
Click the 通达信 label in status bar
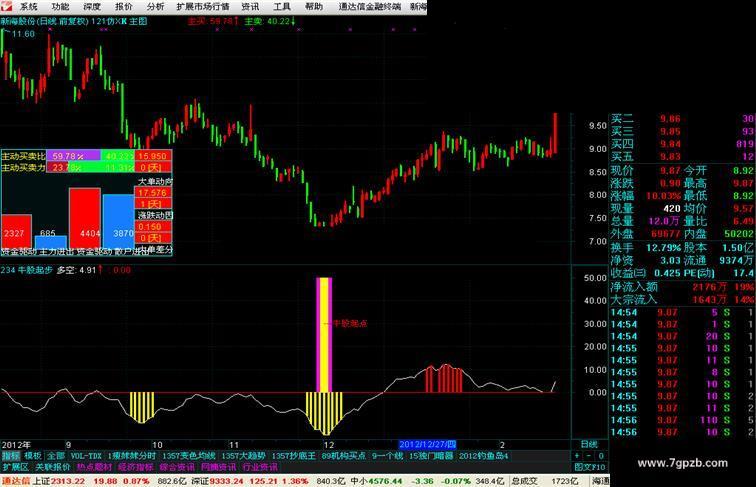tap(16, 481)
